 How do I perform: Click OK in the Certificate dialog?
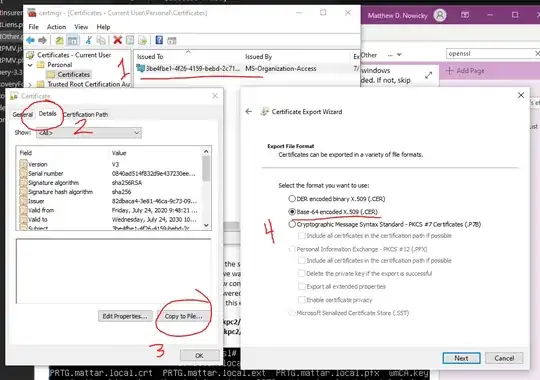click(199, 356)
